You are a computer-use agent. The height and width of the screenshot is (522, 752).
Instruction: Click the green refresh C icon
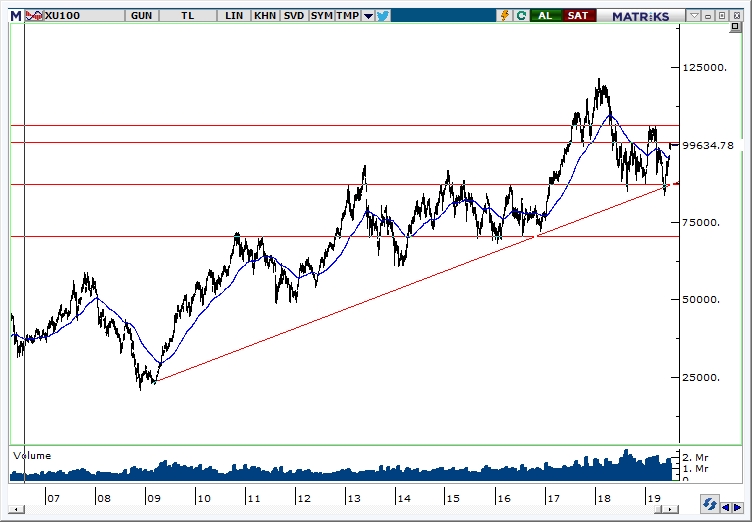click(x=521, y=16)
